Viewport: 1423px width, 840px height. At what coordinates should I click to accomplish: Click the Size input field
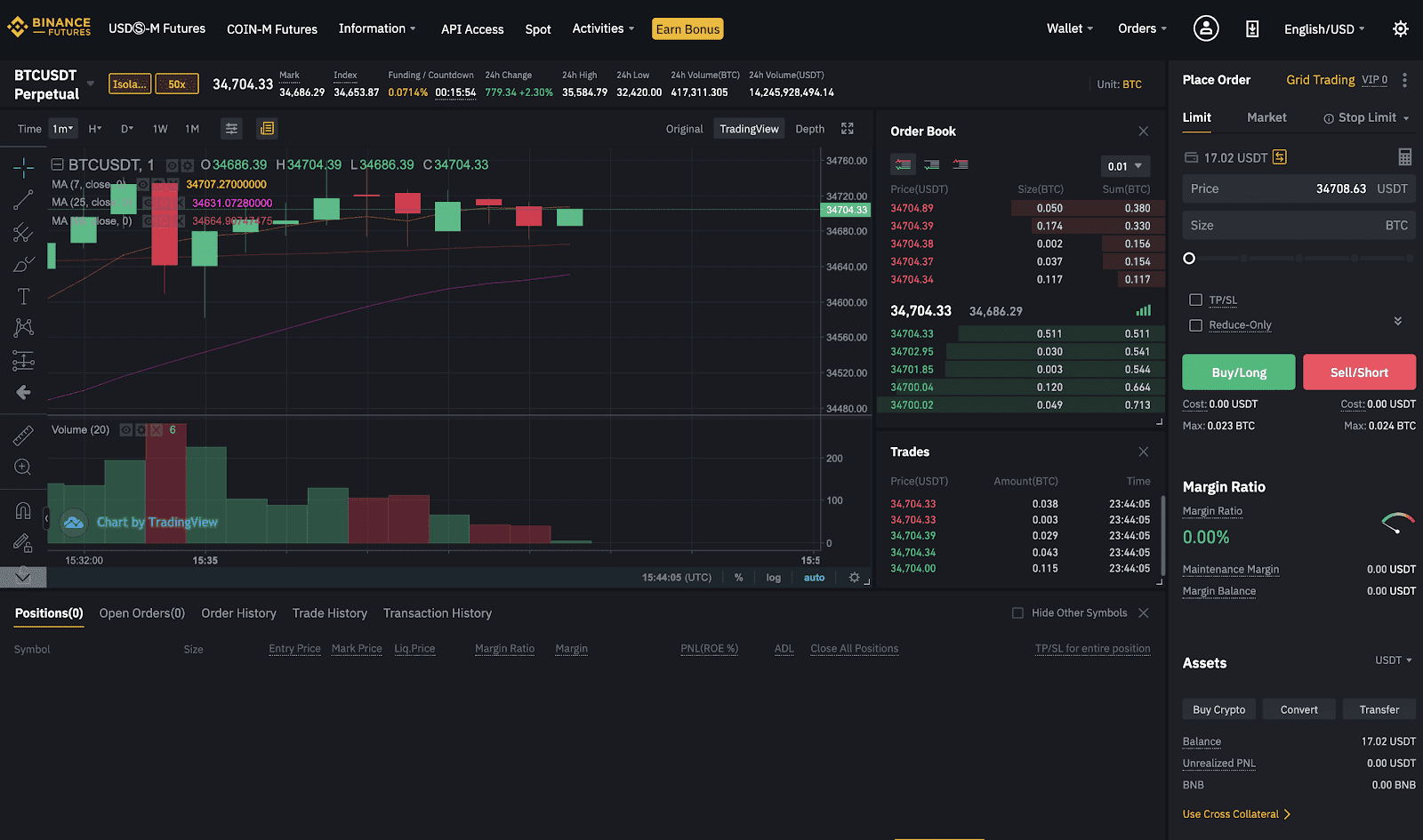pos(1299,226)
